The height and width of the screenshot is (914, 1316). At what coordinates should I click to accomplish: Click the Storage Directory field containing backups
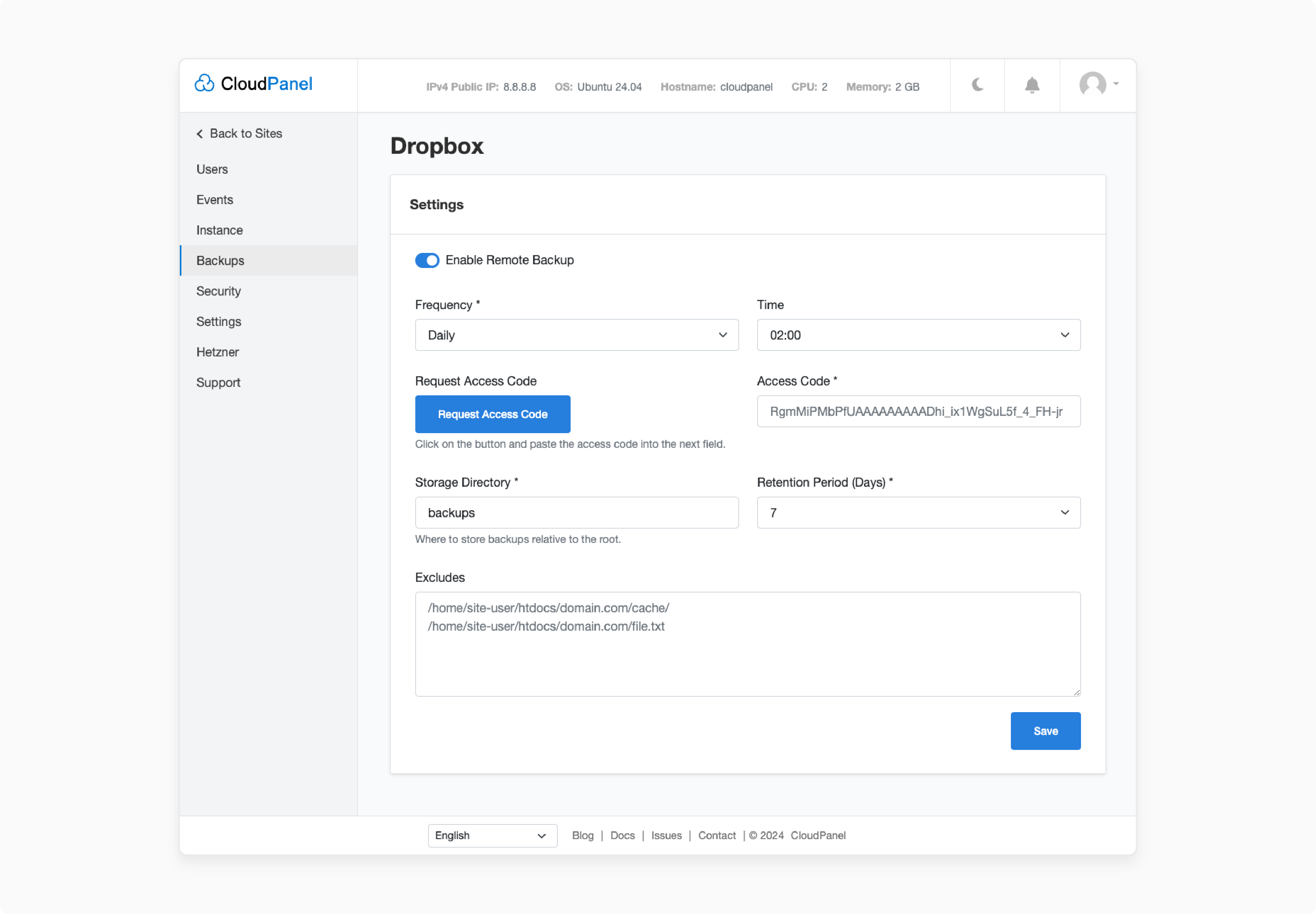(x=577, y=512)
